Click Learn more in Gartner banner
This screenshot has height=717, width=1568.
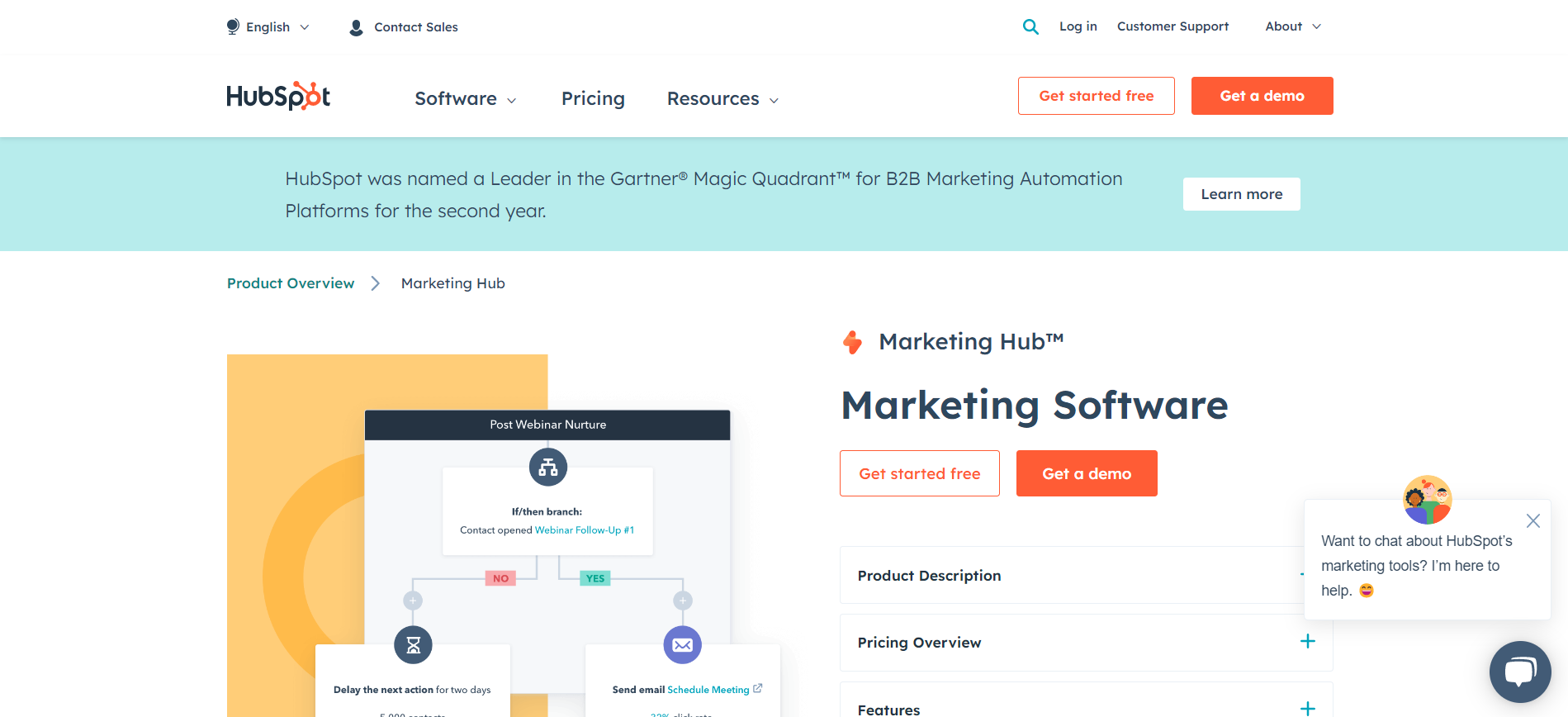coord(1241,194)
